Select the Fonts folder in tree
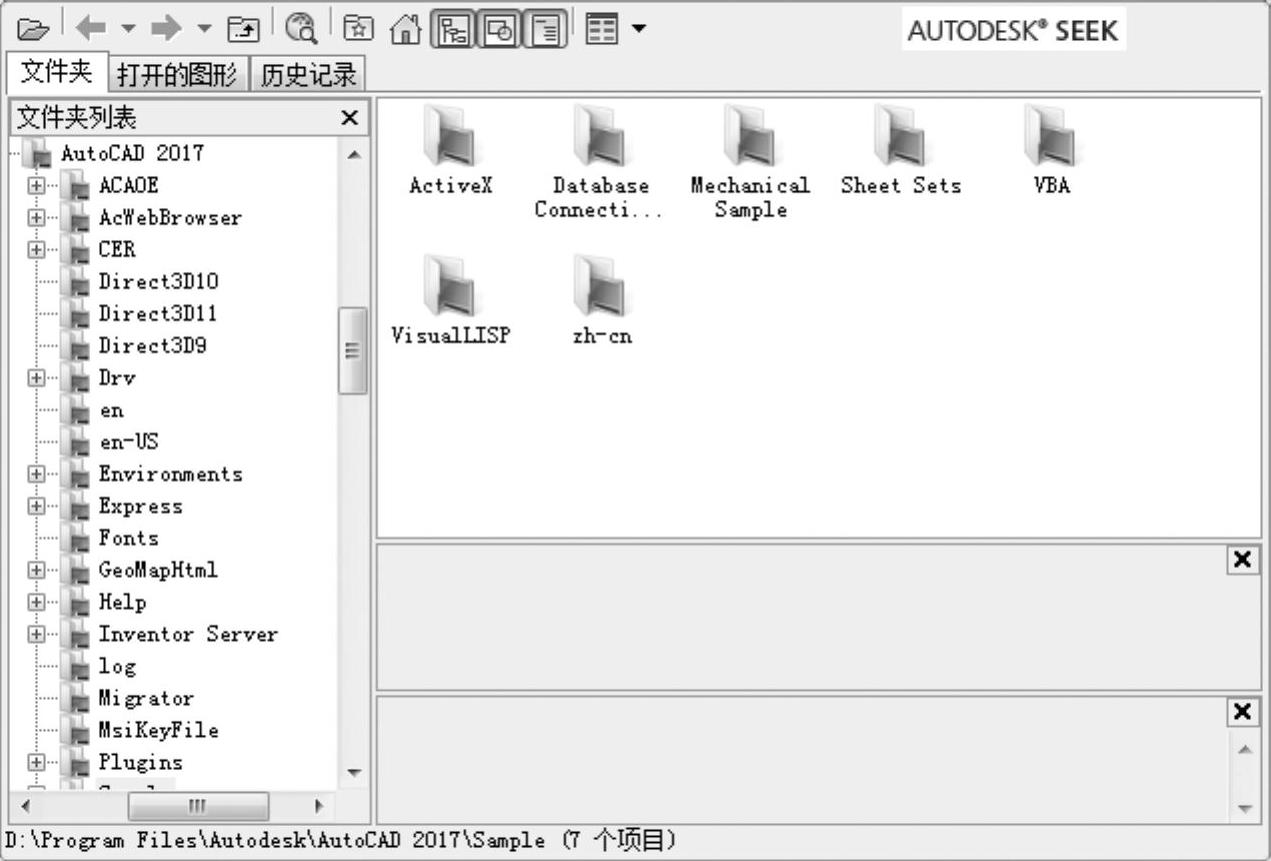Viewport: 1271px width, 861px height. point(128,537)
